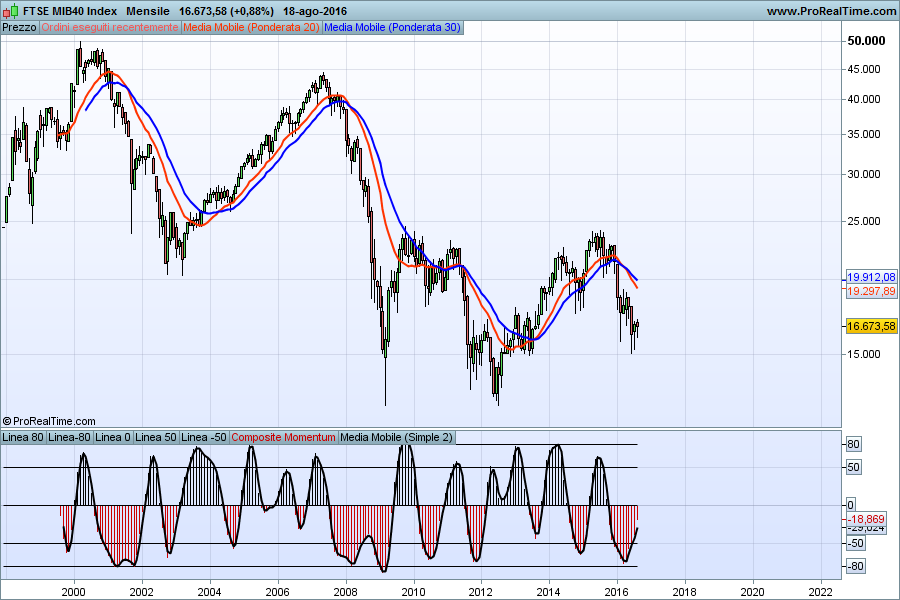Click the Mensile timeframe label
Image resolution: width=900 pixels, height=600 pixels.
[148, 11]
